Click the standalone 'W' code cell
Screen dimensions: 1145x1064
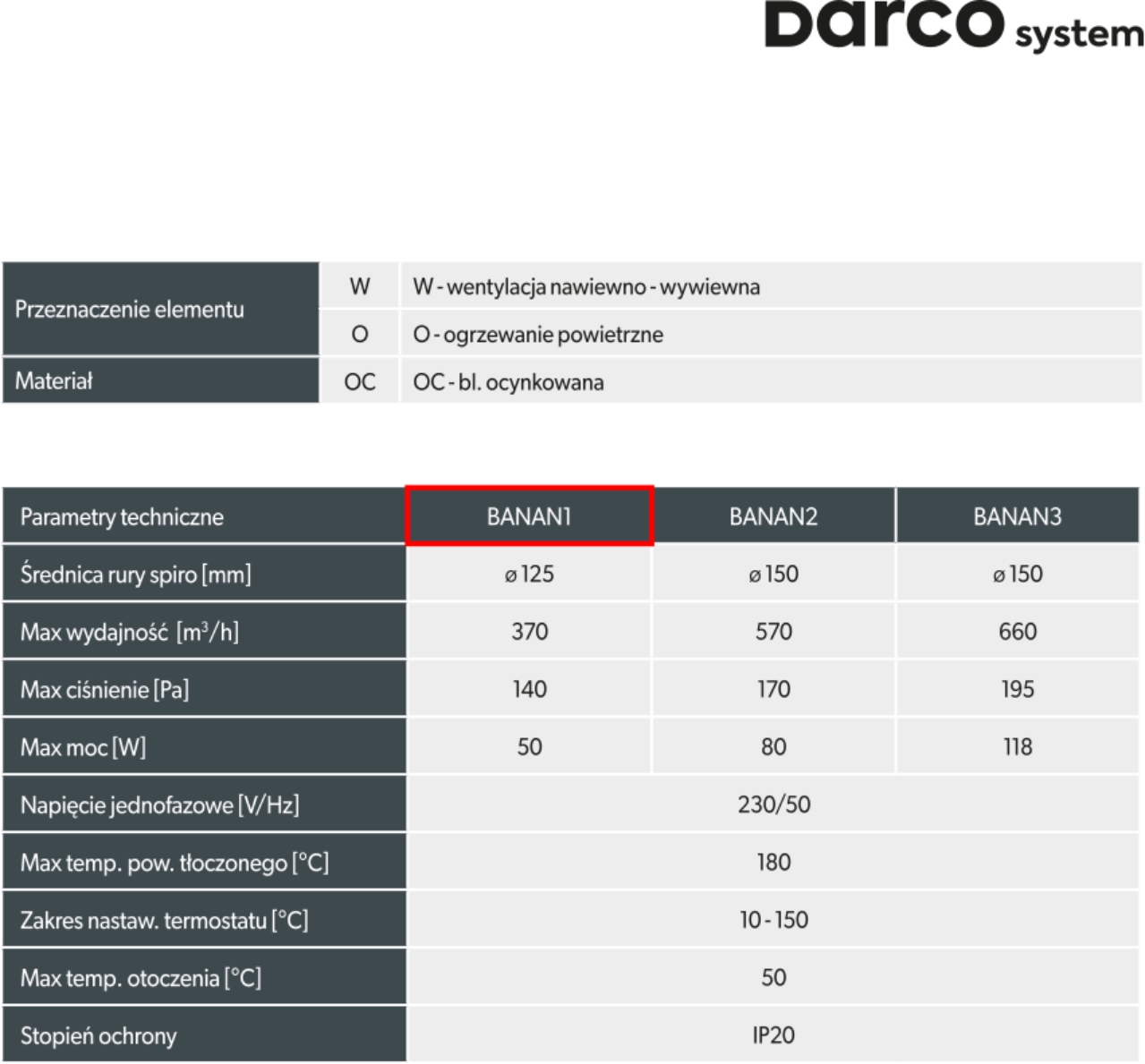(x=360, y=286)
